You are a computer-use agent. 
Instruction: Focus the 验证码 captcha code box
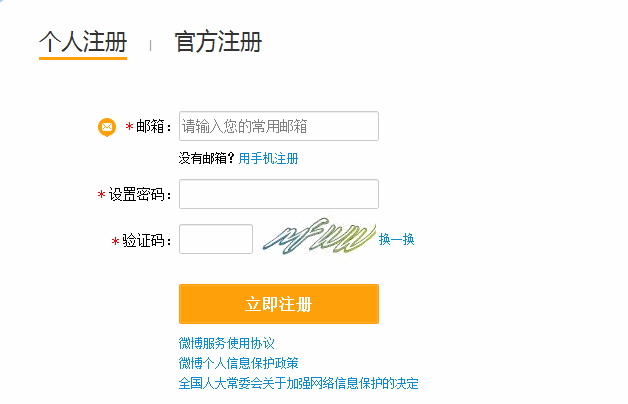tap(216, 239)
